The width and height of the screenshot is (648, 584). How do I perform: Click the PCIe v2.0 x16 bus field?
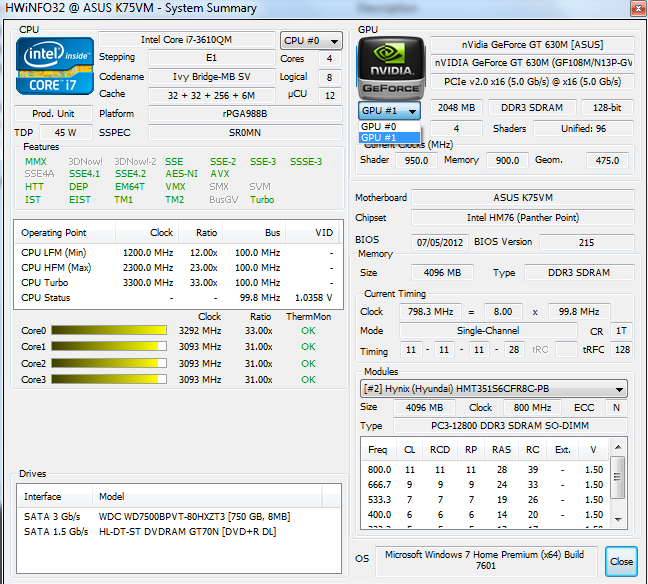[532, 81]
